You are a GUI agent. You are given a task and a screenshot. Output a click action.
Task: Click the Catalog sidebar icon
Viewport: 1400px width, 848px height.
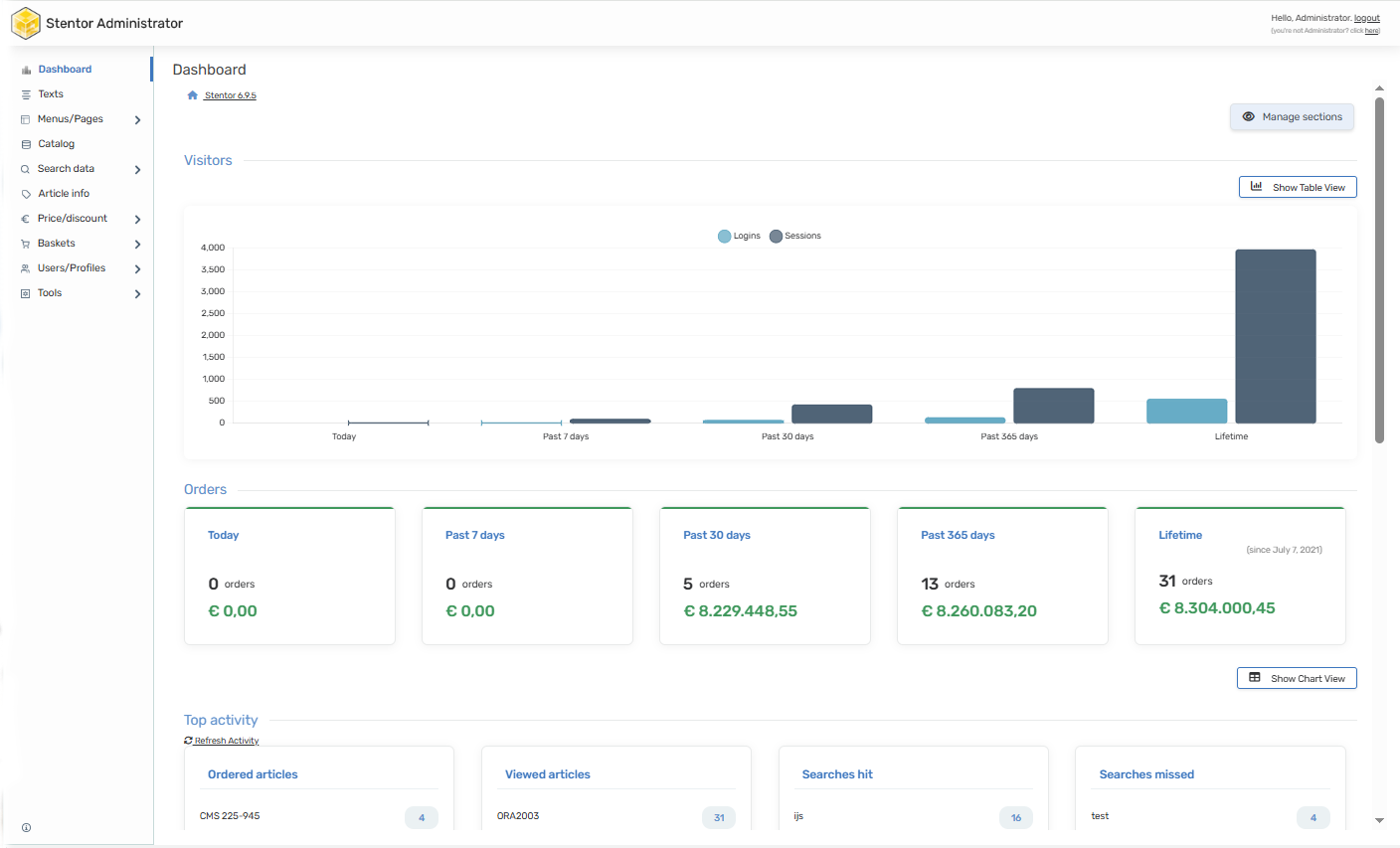(x=26, y=144)
